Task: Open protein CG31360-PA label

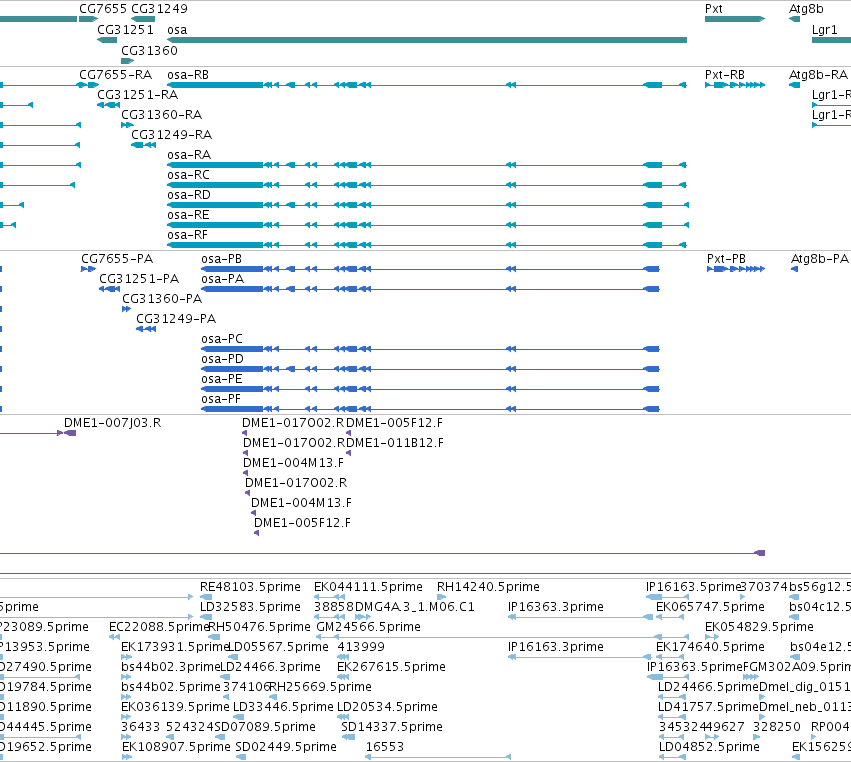Action: click(162, 299)
